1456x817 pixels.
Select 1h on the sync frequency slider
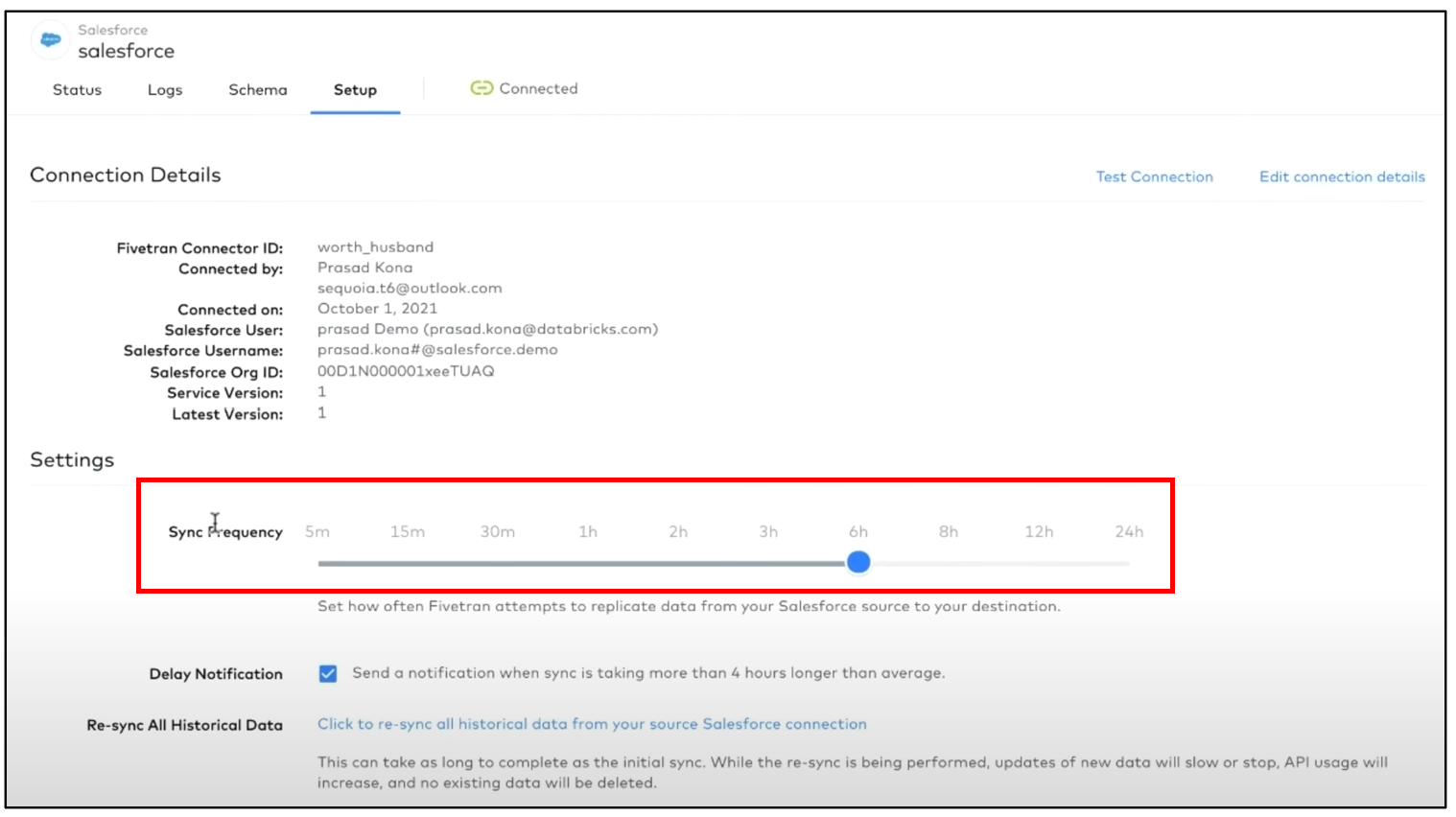point(588,532)
